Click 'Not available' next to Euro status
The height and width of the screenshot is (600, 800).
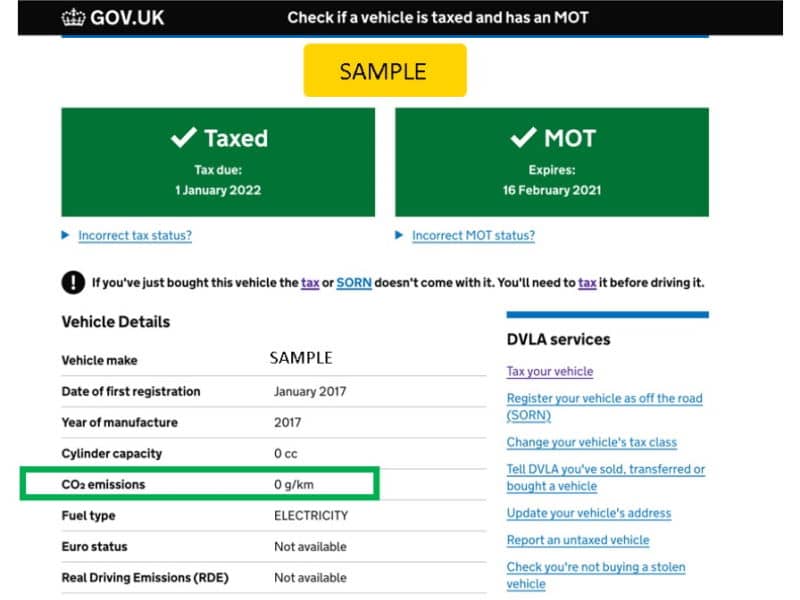coord(310,547)
